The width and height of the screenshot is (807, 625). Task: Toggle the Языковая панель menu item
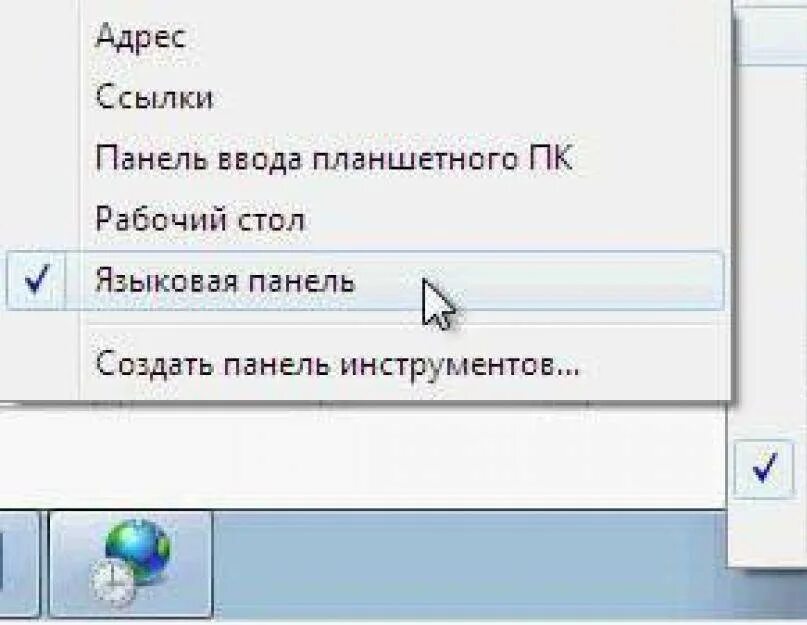(x=365, y=281)
